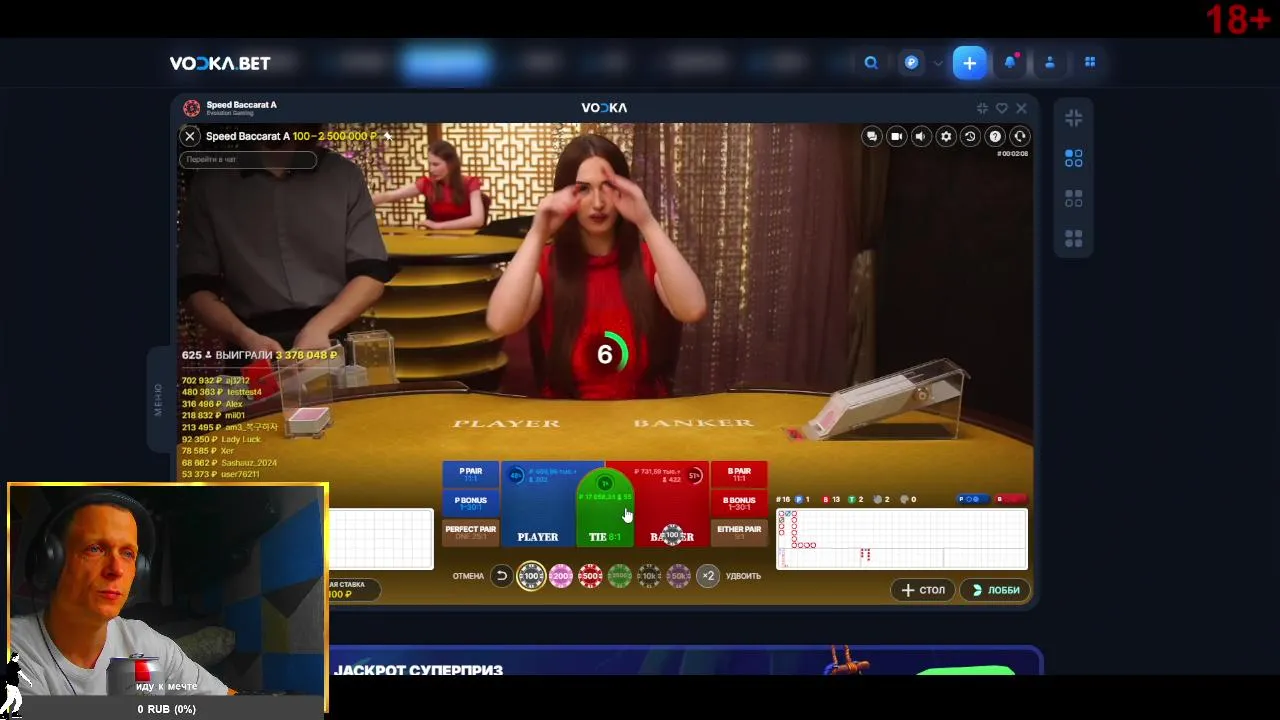This screenshot has height=720, width=1280.
Task: Place a B PAIR 11:1 bet
Action: [x=739, y=474]
